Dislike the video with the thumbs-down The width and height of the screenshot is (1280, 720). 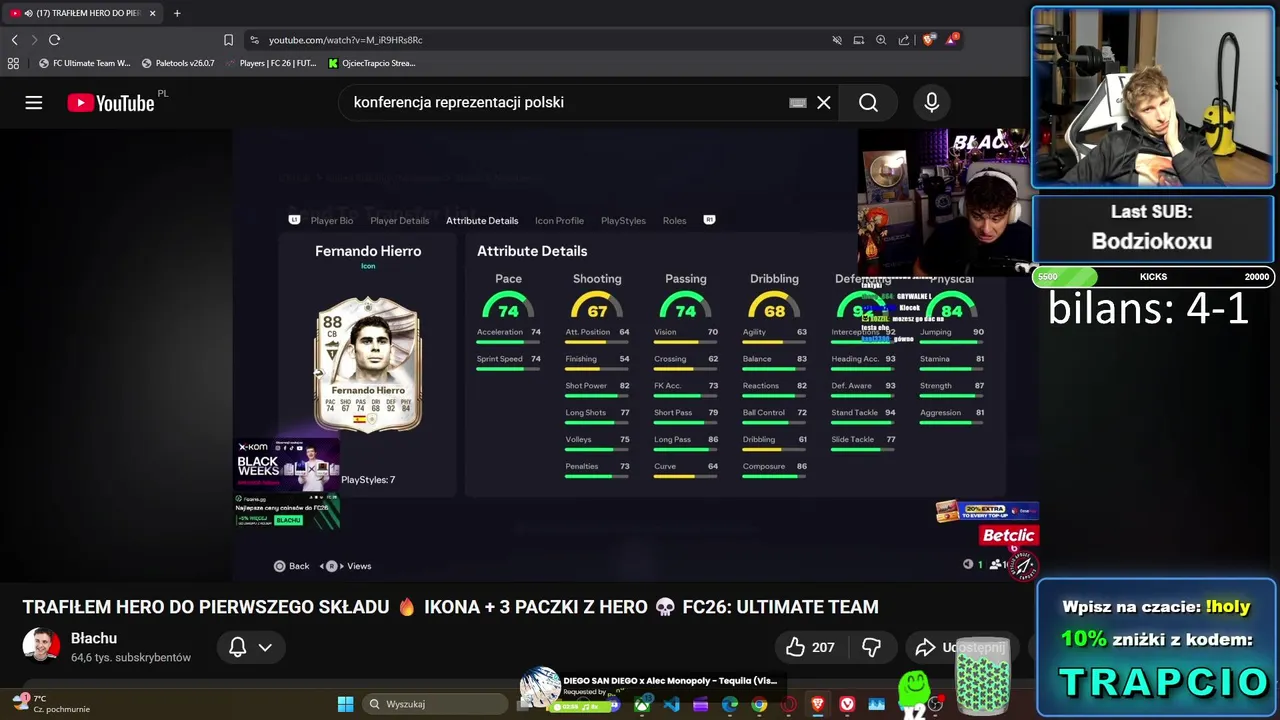click(x=871, y=647)
